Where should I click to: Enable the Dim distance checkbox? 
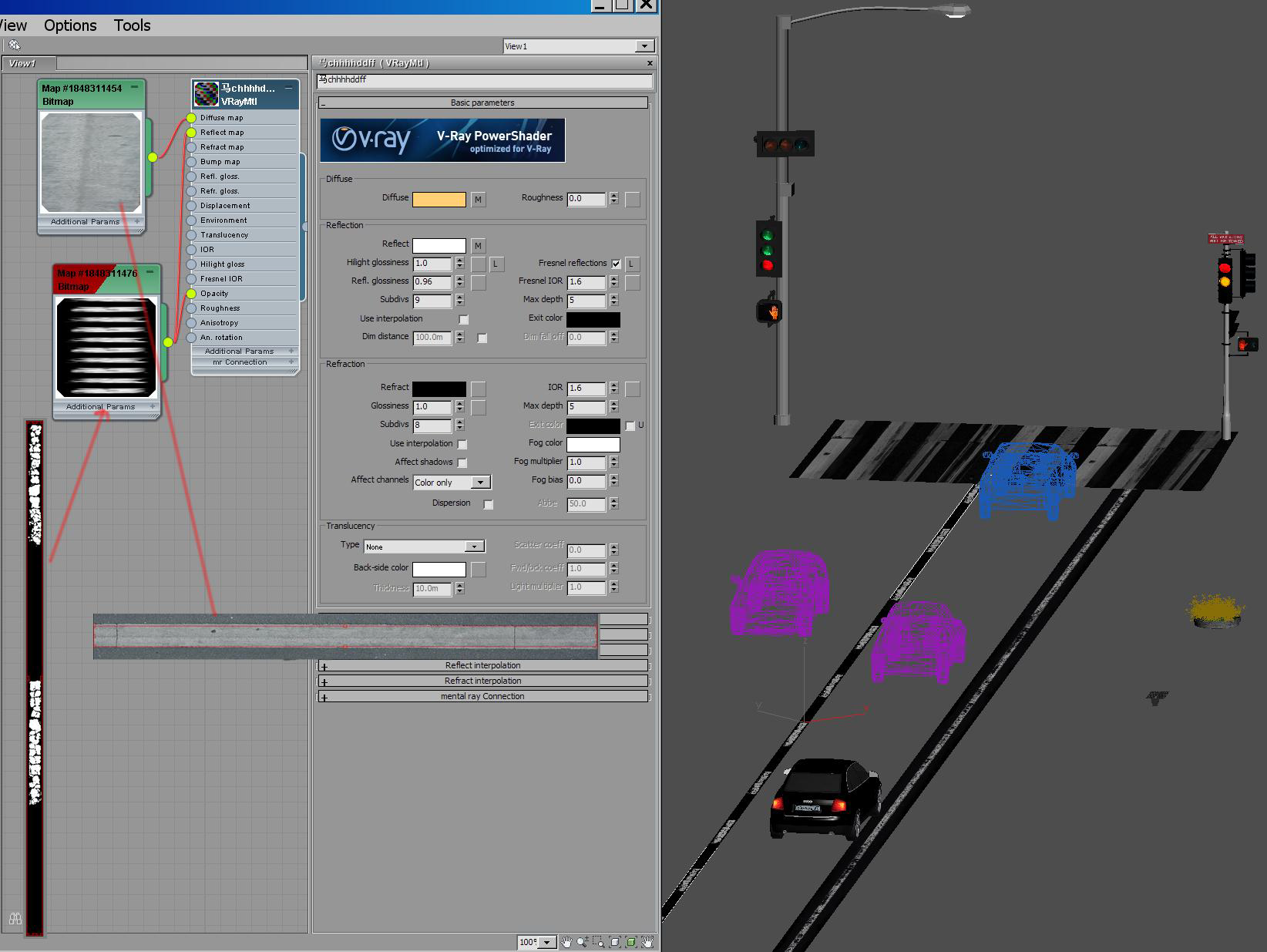tap(482, 338)
